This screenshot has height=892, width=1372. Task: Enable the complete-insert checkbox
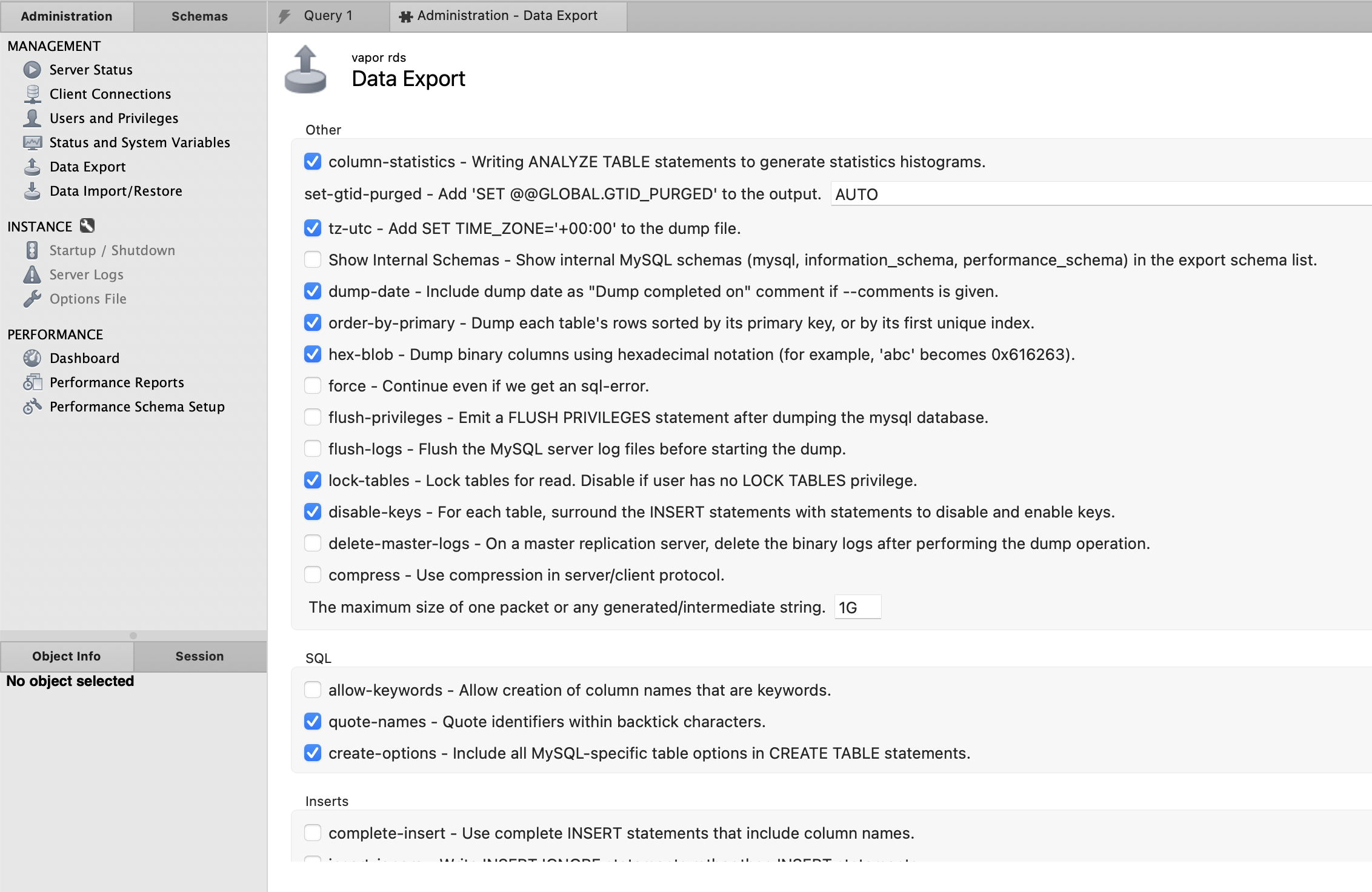coord(313,833)
